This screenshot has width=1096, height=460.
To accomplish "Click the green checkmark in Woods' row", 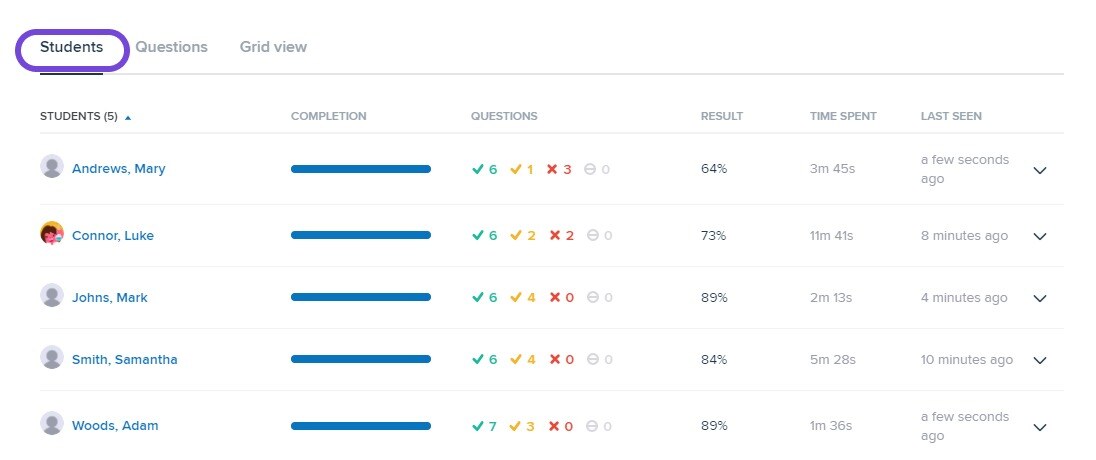I will [478, 426].
